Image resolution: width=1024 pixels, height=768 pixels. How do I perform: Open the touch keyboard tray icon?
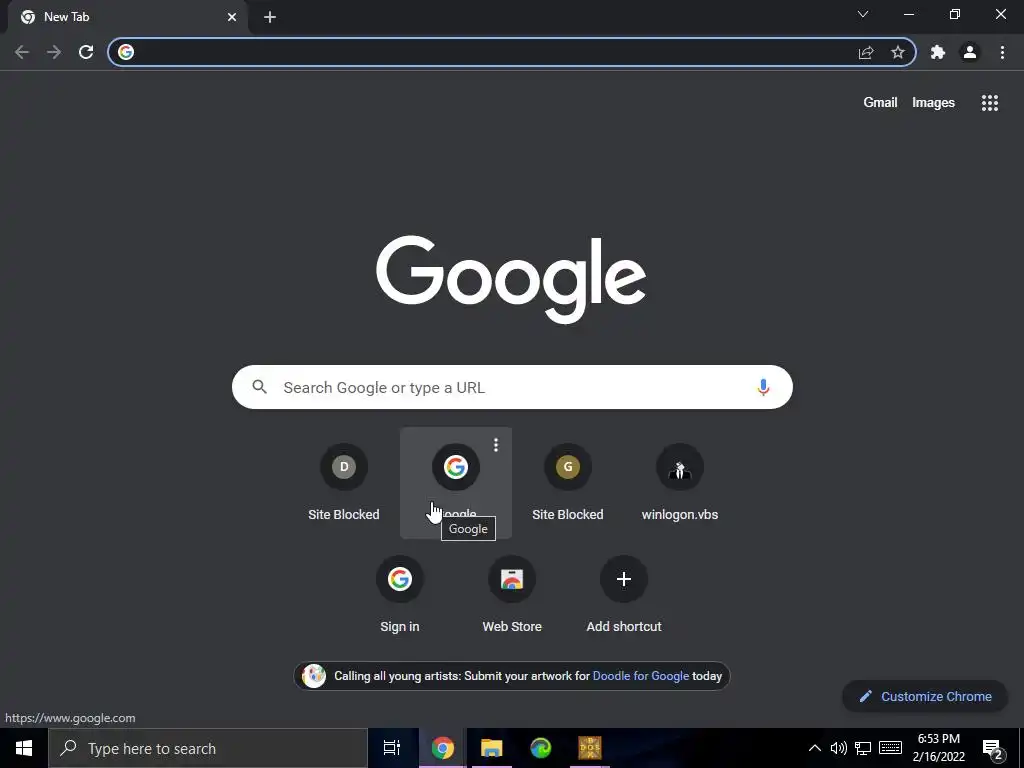point(890,748)
